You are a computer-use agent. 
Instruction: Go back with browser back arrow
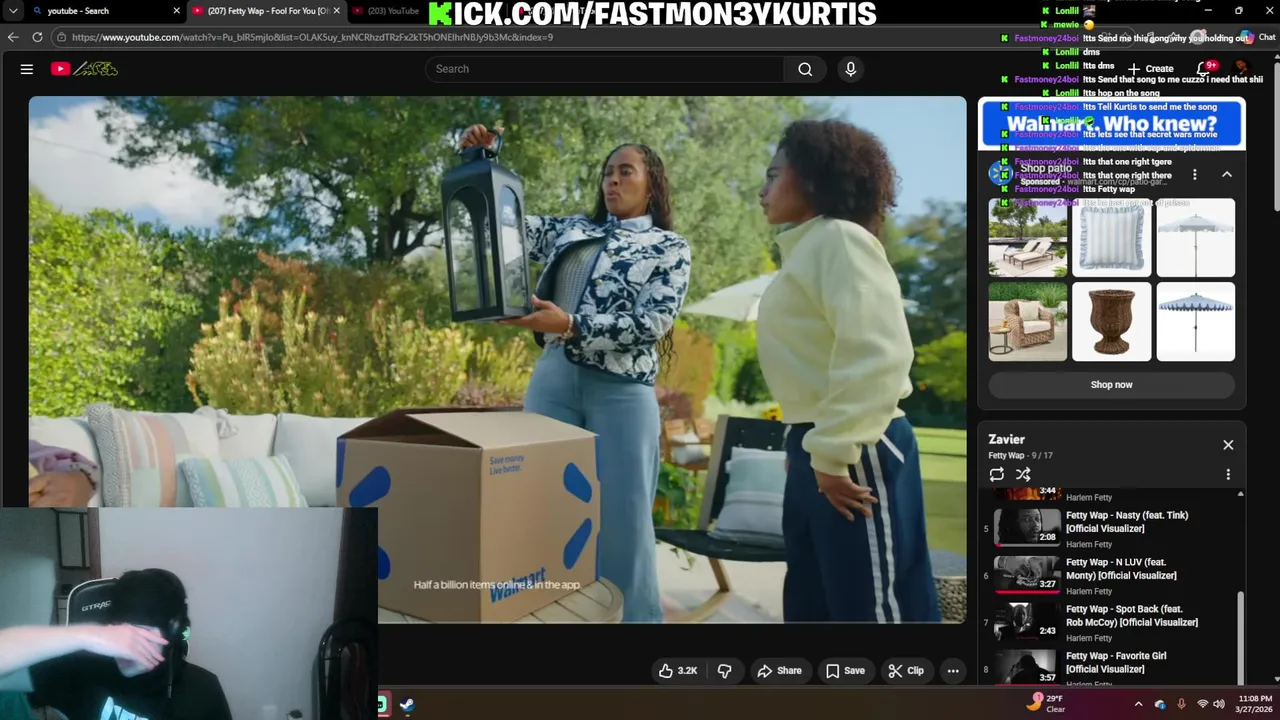click(13, 37)
